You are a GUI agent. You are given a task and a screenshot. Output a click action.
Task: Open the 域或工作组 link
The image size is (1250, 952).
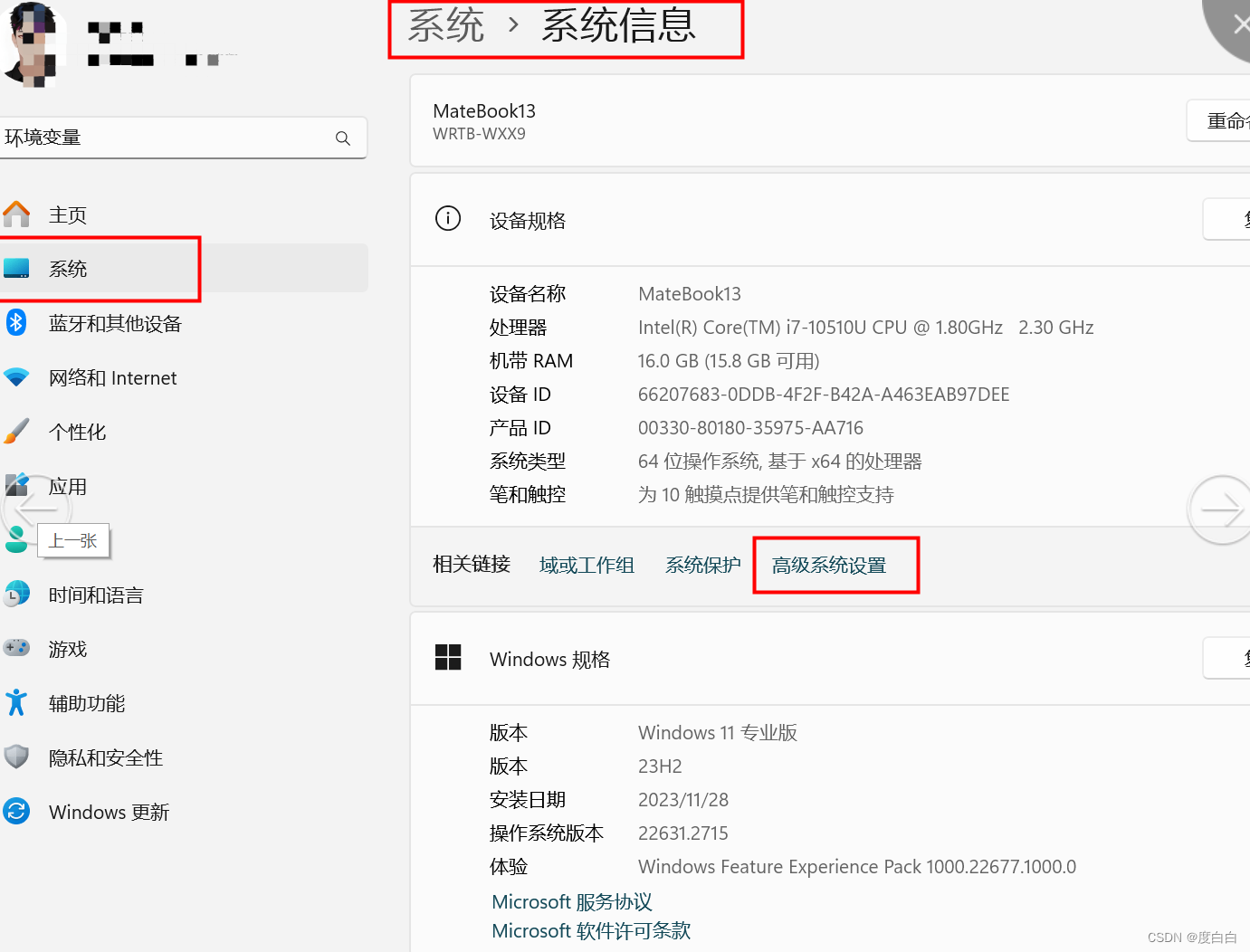(x=587, y=566)
